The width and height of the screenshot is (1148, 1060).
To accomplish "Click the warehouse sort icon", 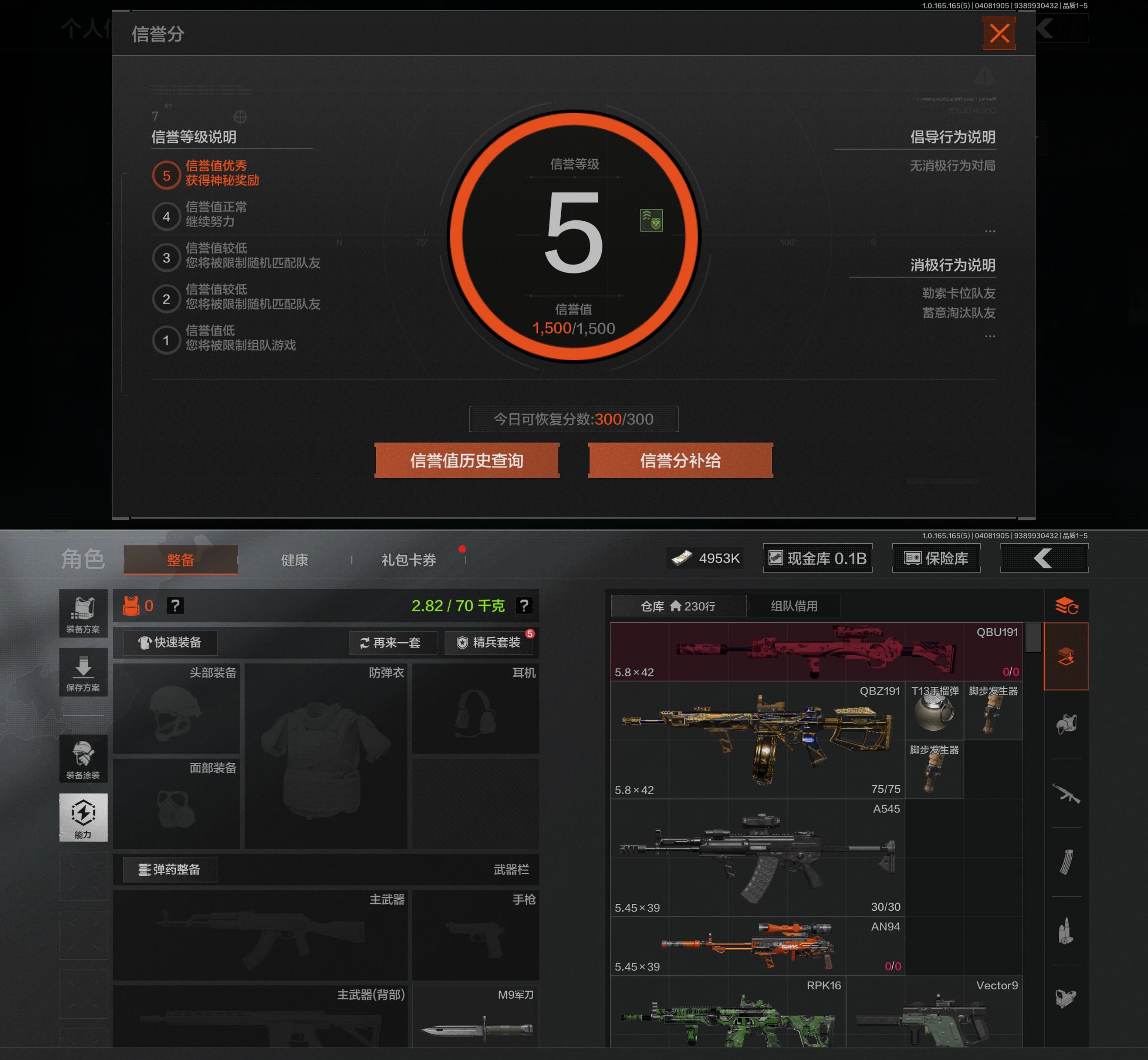I will point(1066,606).
